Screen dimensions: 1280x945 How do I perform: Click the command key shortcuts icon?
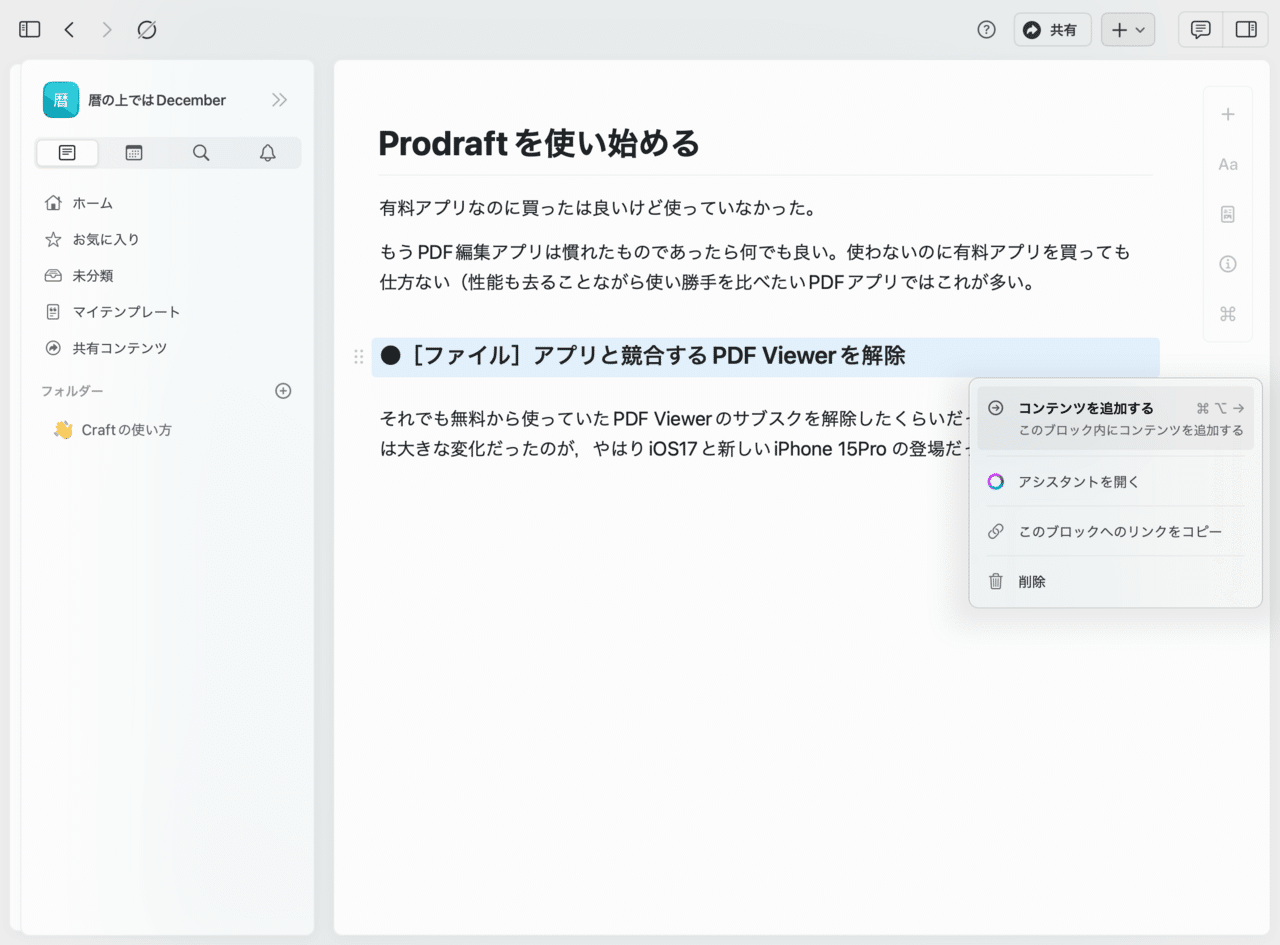[x=1228, y=314]
